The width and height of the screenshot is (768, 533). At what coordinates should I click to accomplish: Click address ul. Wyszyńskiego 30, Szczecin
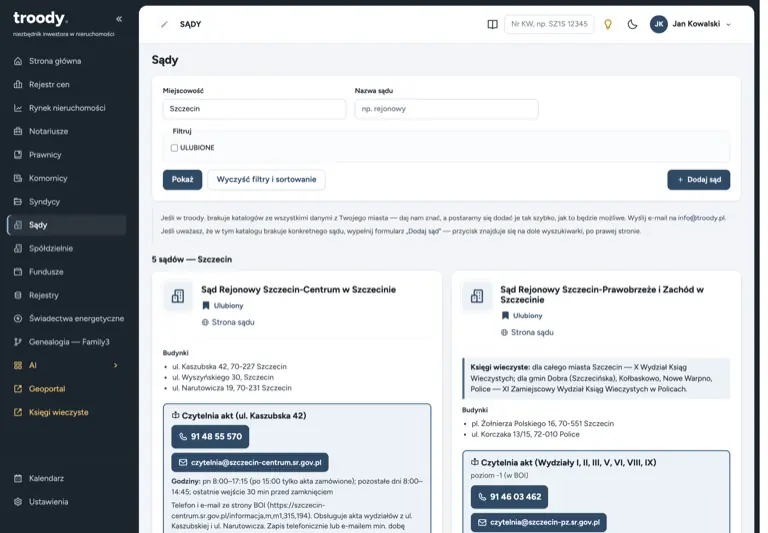[x=223, y=377]
